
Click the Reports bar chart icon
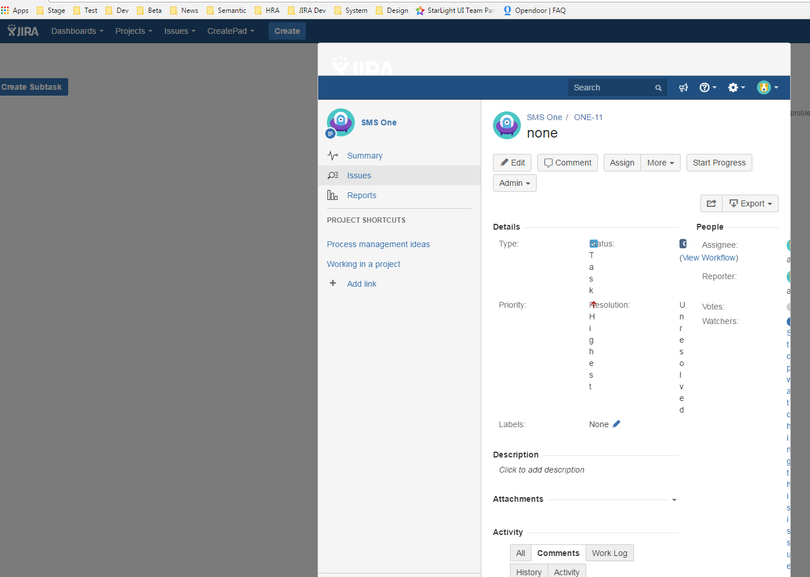pos(332,195)
